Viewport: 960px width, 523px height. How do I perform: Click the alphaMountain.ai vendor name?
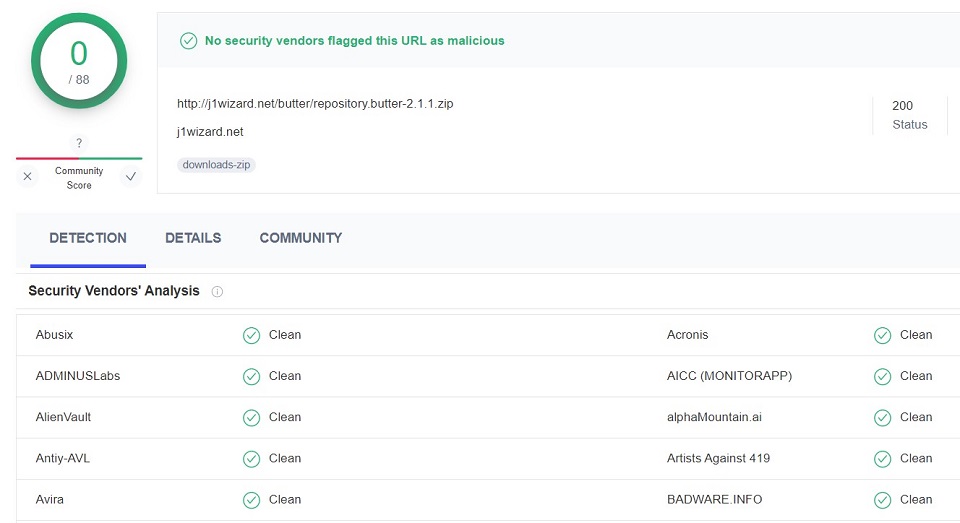pyautogui.click(x=714, y=417)
